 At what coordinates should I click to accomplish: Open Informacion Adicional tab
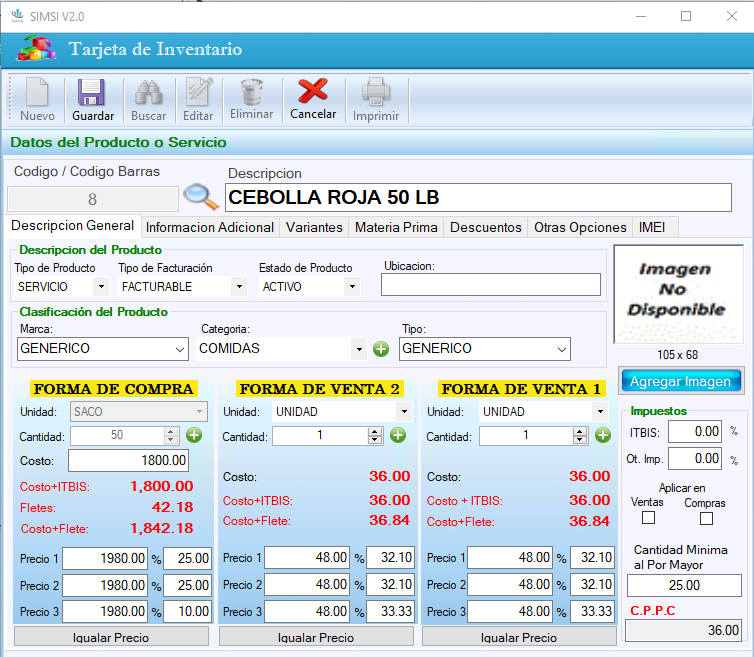210,227
